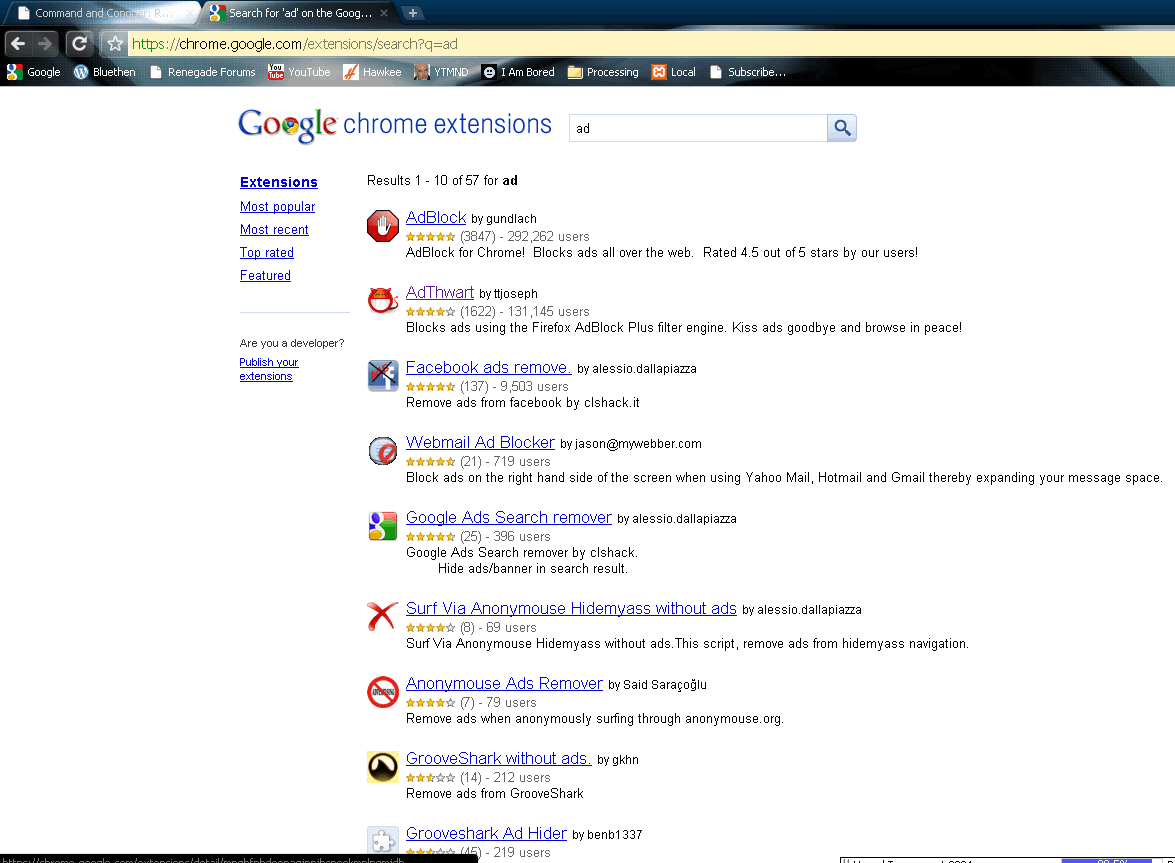The image size is (1175, 863).
Task: Click the magnifying glass search button
Action: (x=842, y=128)
